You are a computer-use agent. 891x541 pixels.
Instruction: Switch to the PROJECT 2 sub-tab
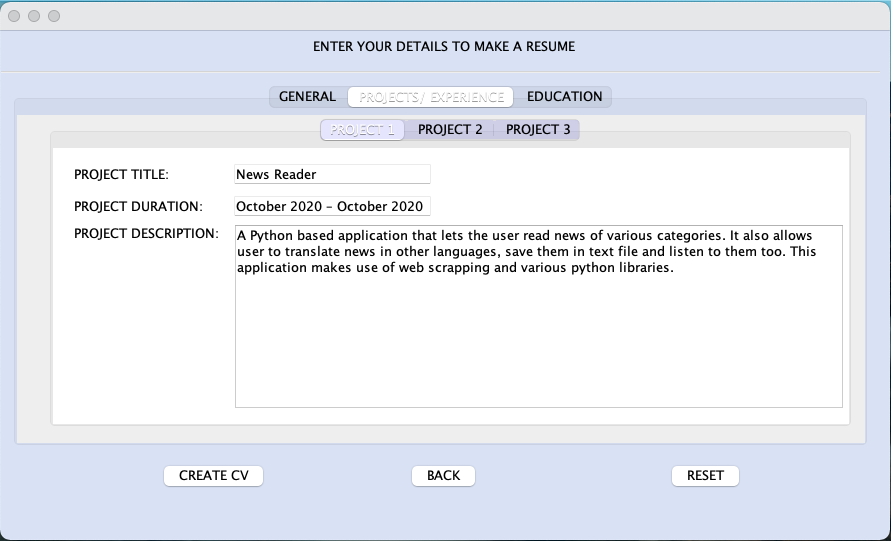click(x=450, y=130)
